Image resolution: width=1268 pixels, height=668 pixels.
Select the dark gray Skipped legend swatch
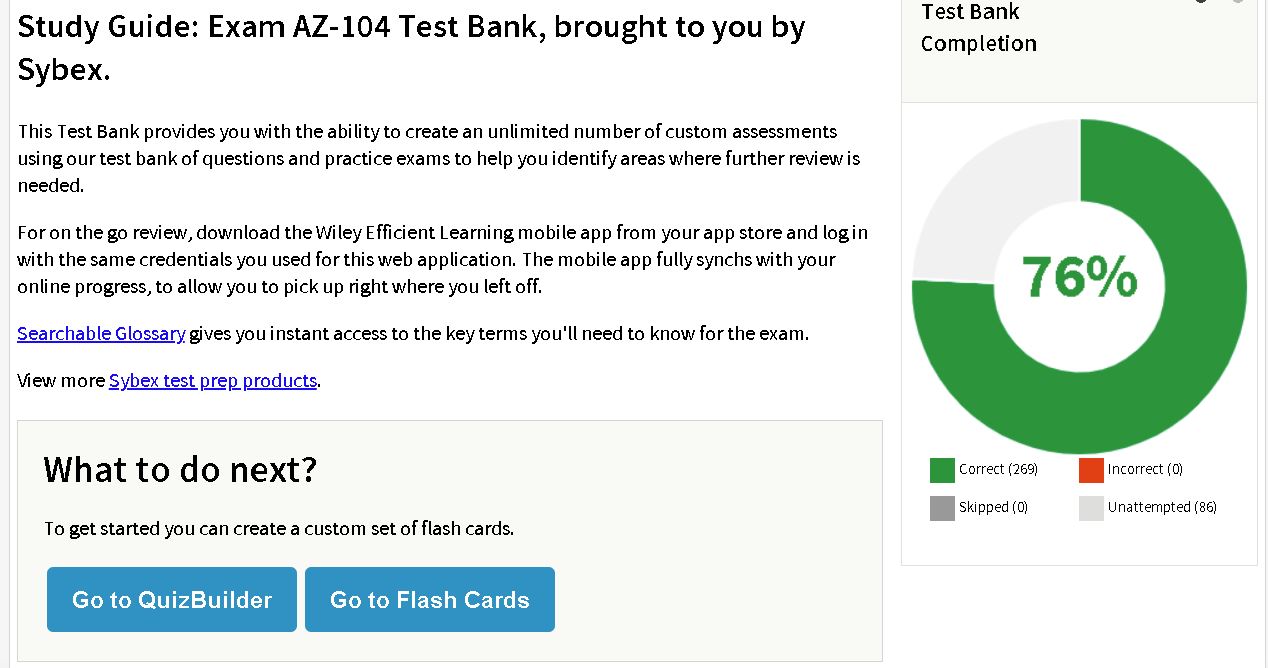pyautogui.click(x=942, y=508)
